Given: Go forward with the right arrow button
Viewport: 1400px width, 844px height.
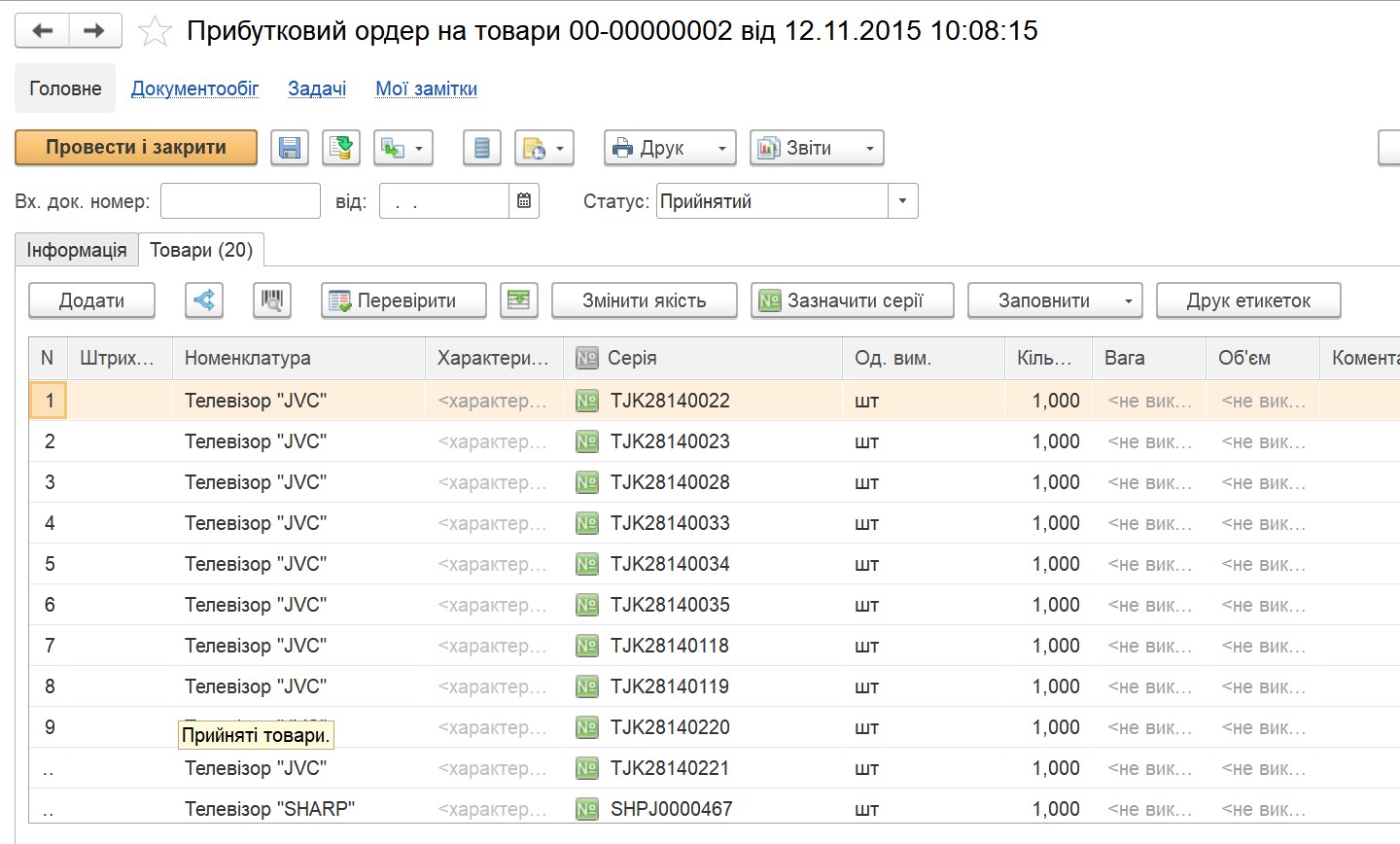Looking at the screenshot, I should [94, 31].
